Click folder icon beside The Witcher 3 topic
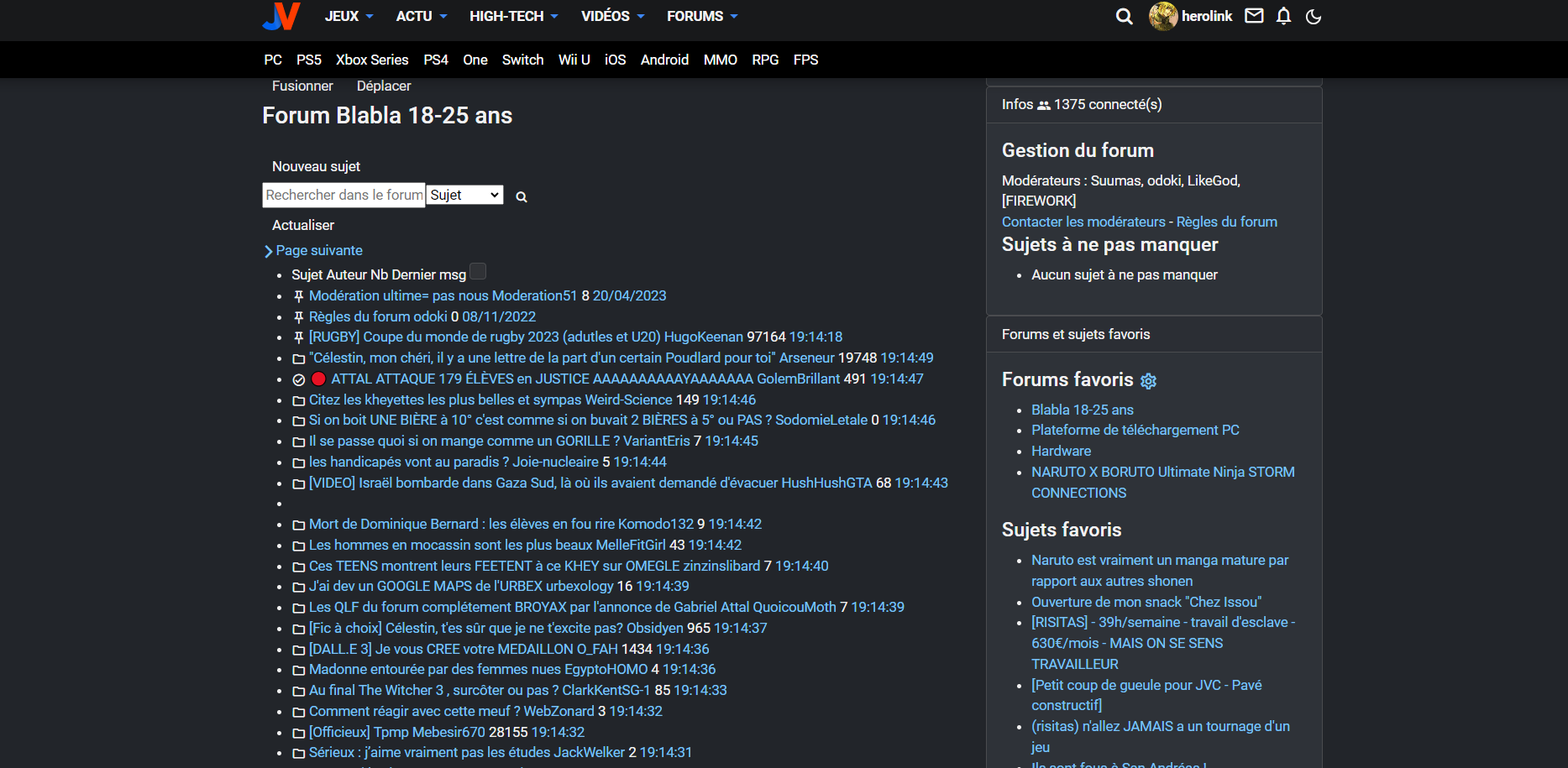The height and width of the screenshot is (768, 1568). [x=298, y=691]
